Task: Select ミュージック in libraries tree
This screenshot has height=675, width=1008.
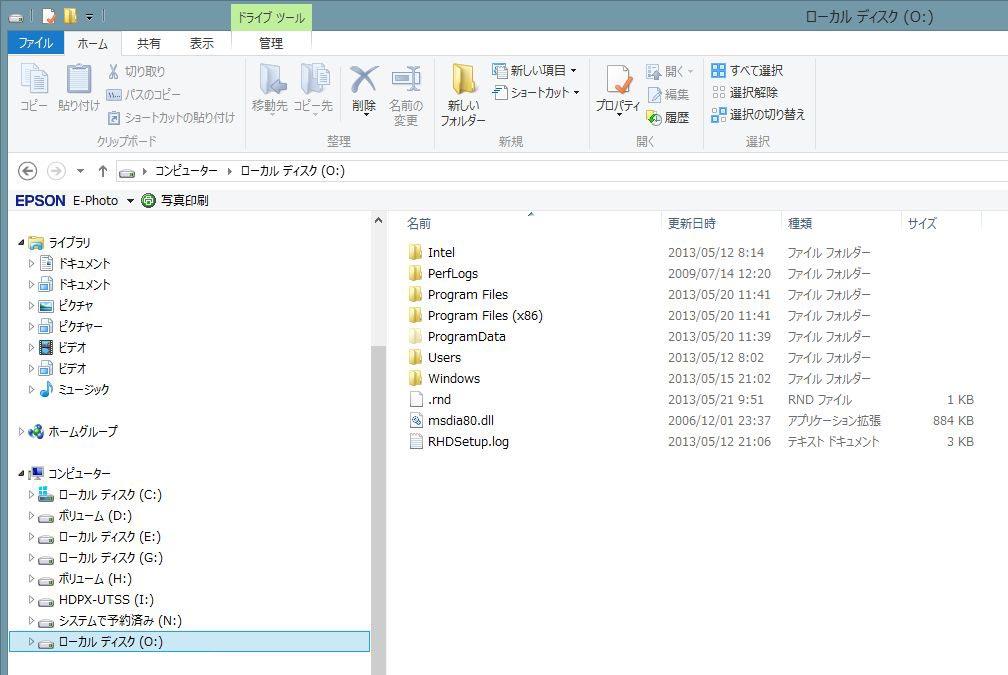Action: (x=84, y=390)
